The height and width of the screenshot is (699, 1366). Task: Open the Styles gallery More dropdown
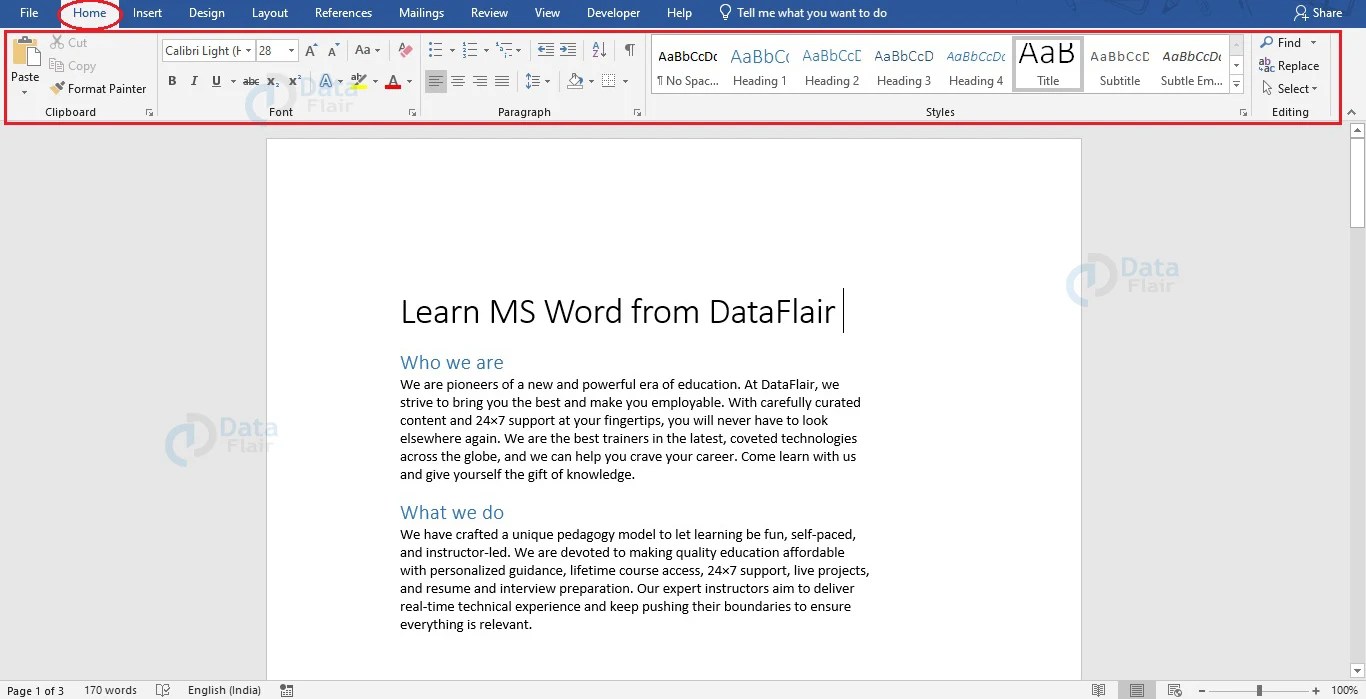pos(1236,84)
